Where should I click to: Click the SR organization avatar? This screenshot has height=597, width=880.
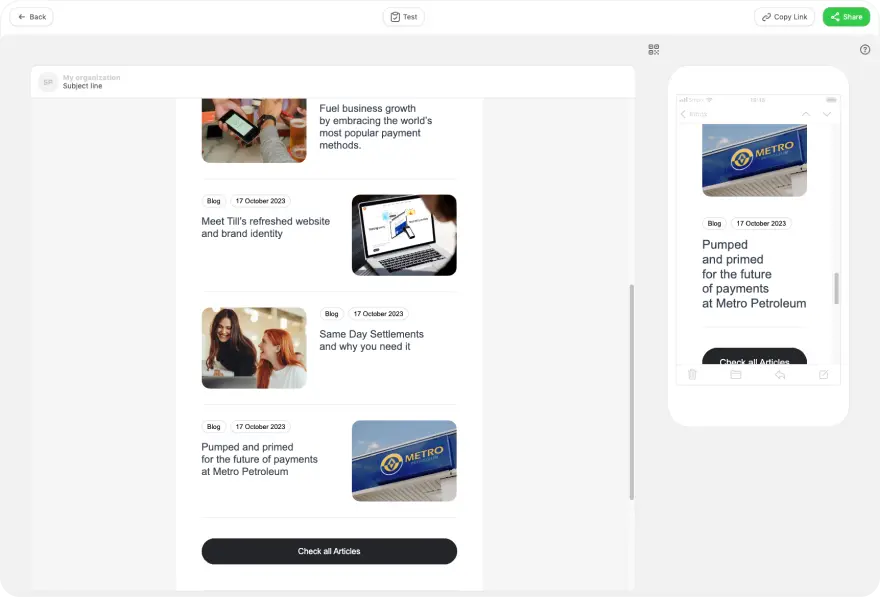tap(48, 82)
